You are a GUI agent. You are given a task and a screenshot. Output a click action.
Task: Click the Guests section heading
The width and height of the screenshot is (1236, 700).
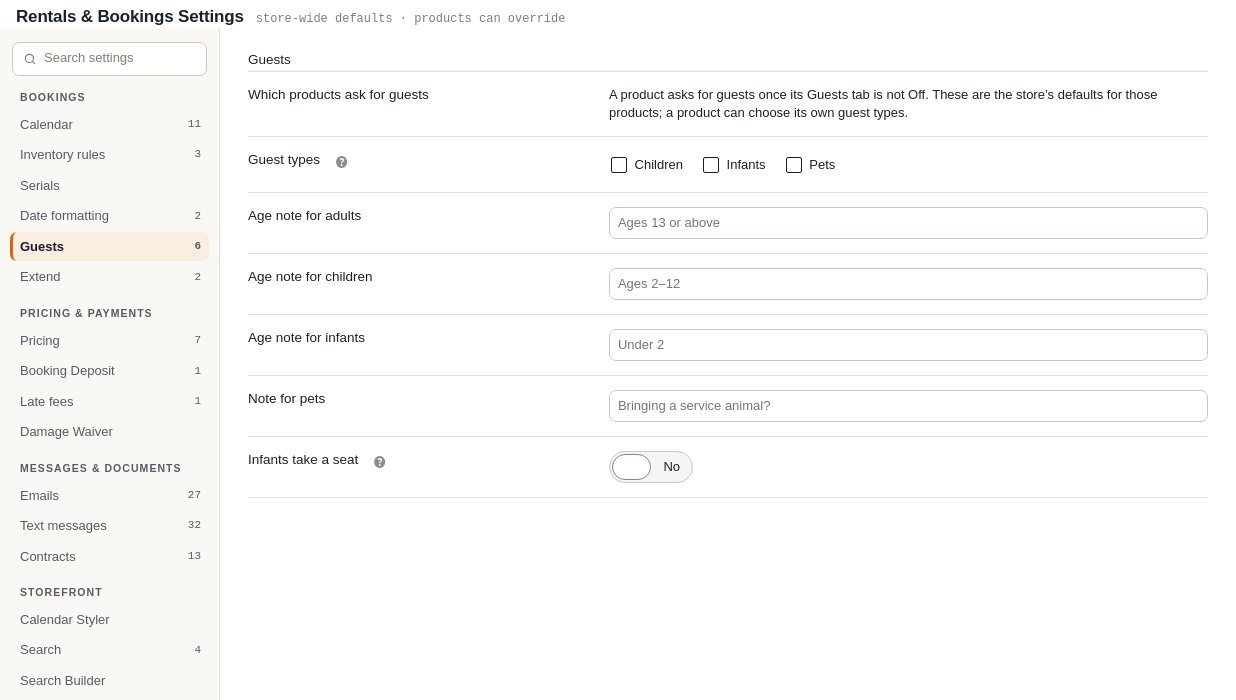[269, 60]
